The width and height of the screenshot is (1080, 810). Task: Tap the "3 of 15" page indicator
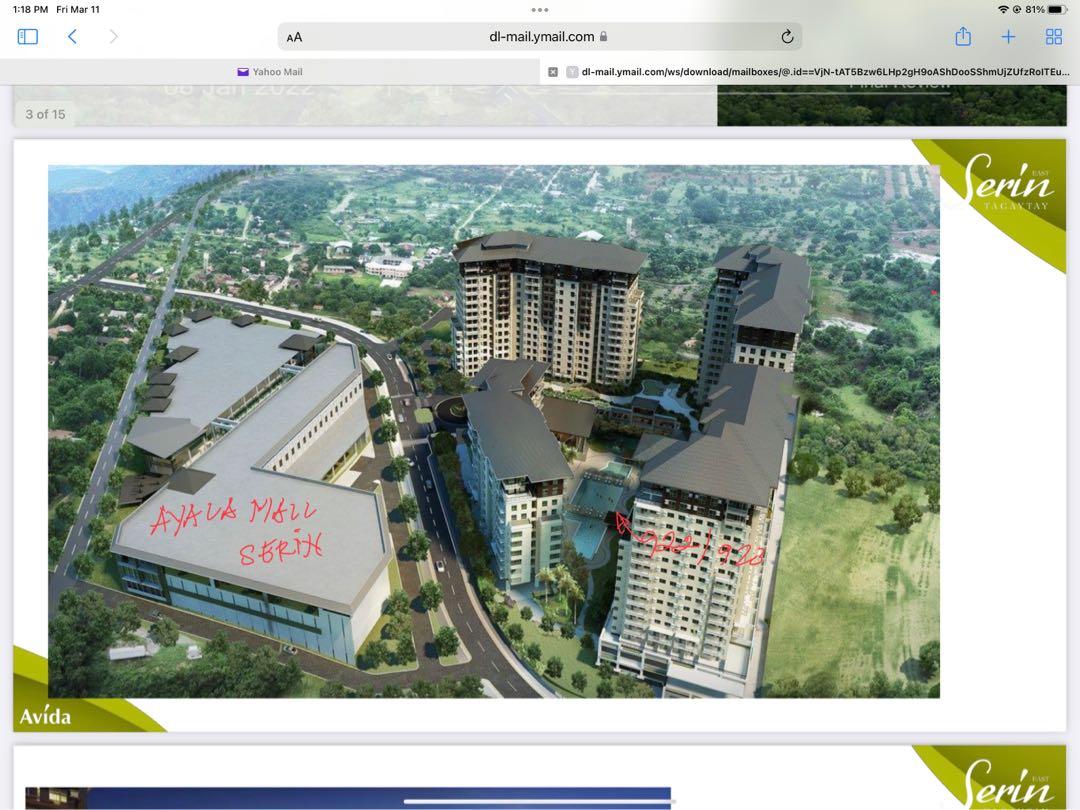point(44,114)
